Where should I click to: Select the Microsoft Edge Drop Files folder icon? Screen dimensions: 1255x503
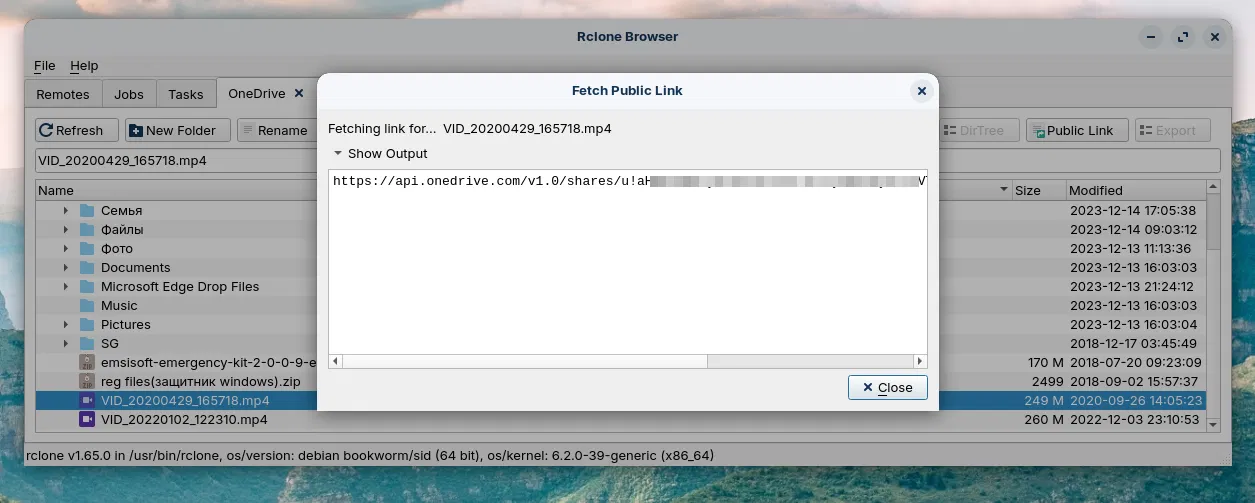(87, 287)
